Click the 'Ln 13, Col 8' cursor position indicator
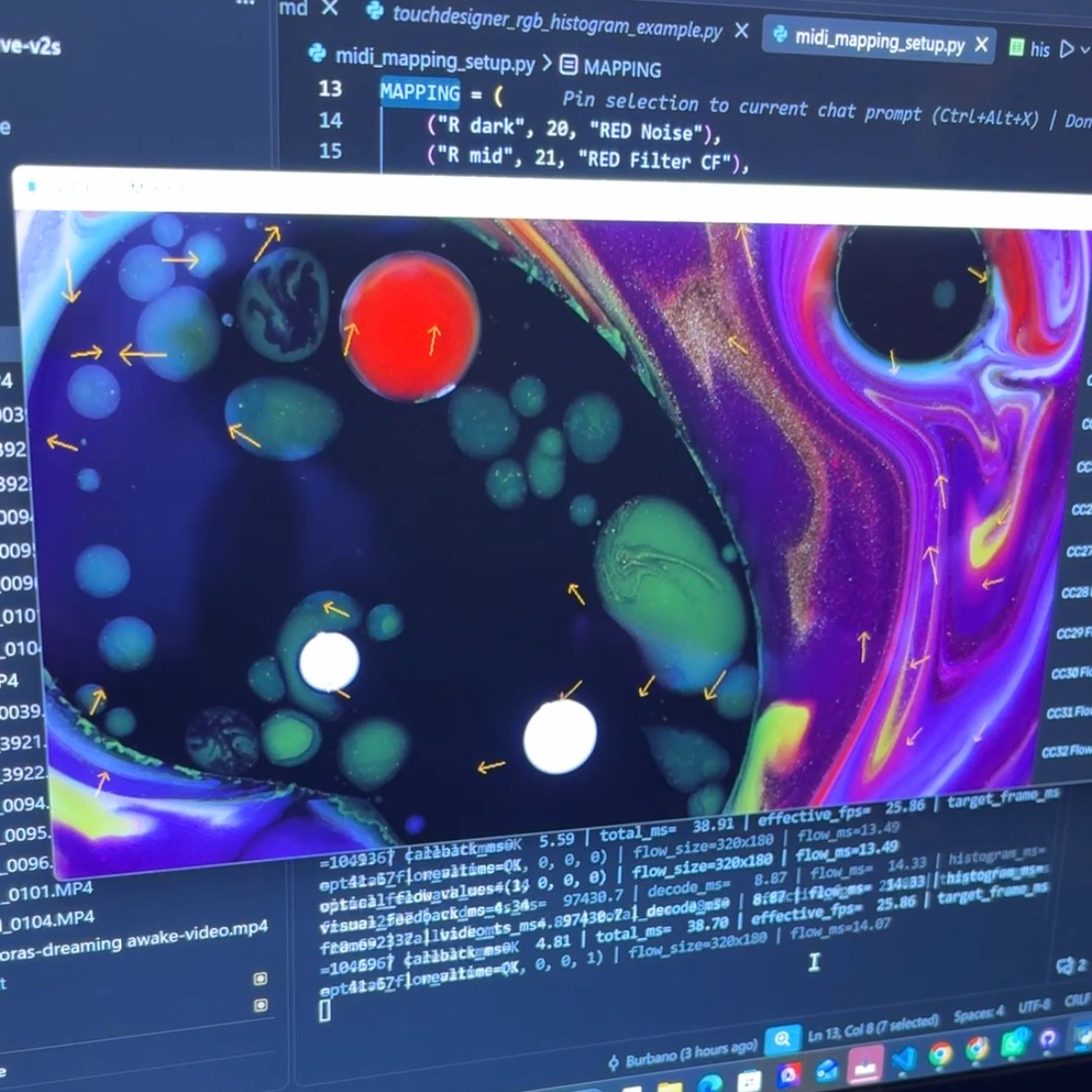 [872, 1029]
